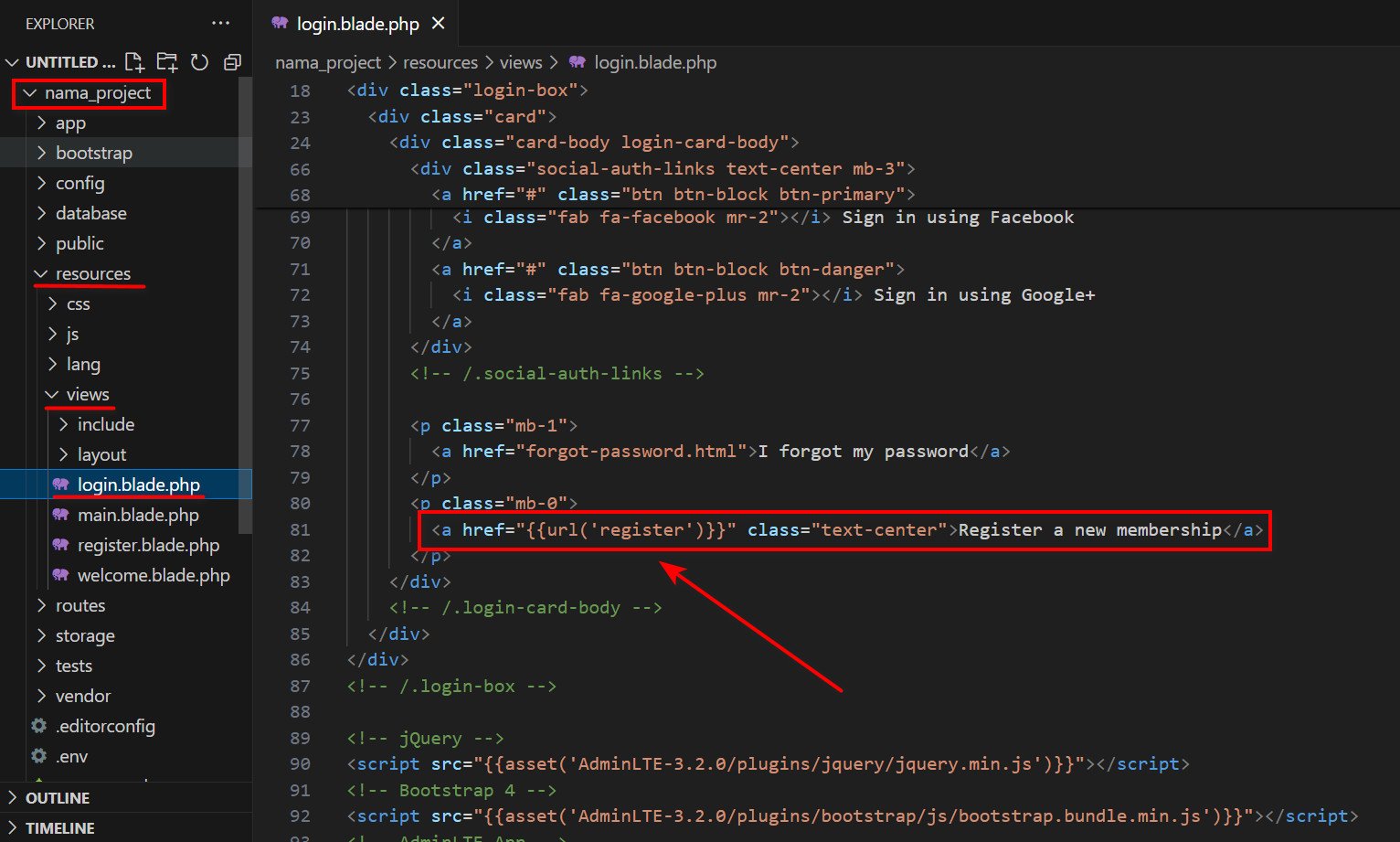The height and width of the screenshot is (842, 1400).
Task: Click the '/.login-card-body' comment line
Action: (525, 608)
